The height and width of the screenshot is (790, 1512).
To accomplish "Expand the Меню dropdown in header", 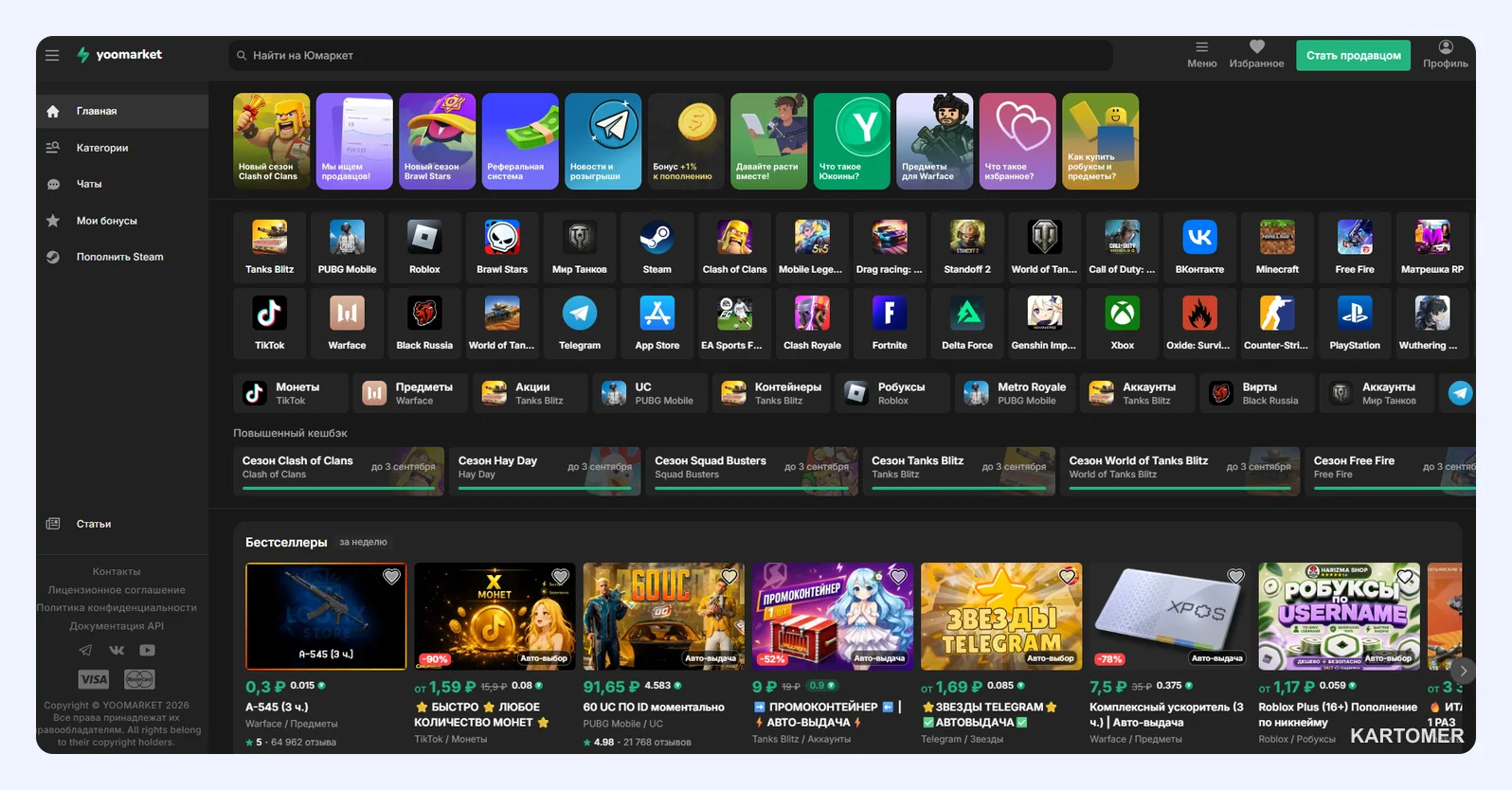I will [1201, 55].
